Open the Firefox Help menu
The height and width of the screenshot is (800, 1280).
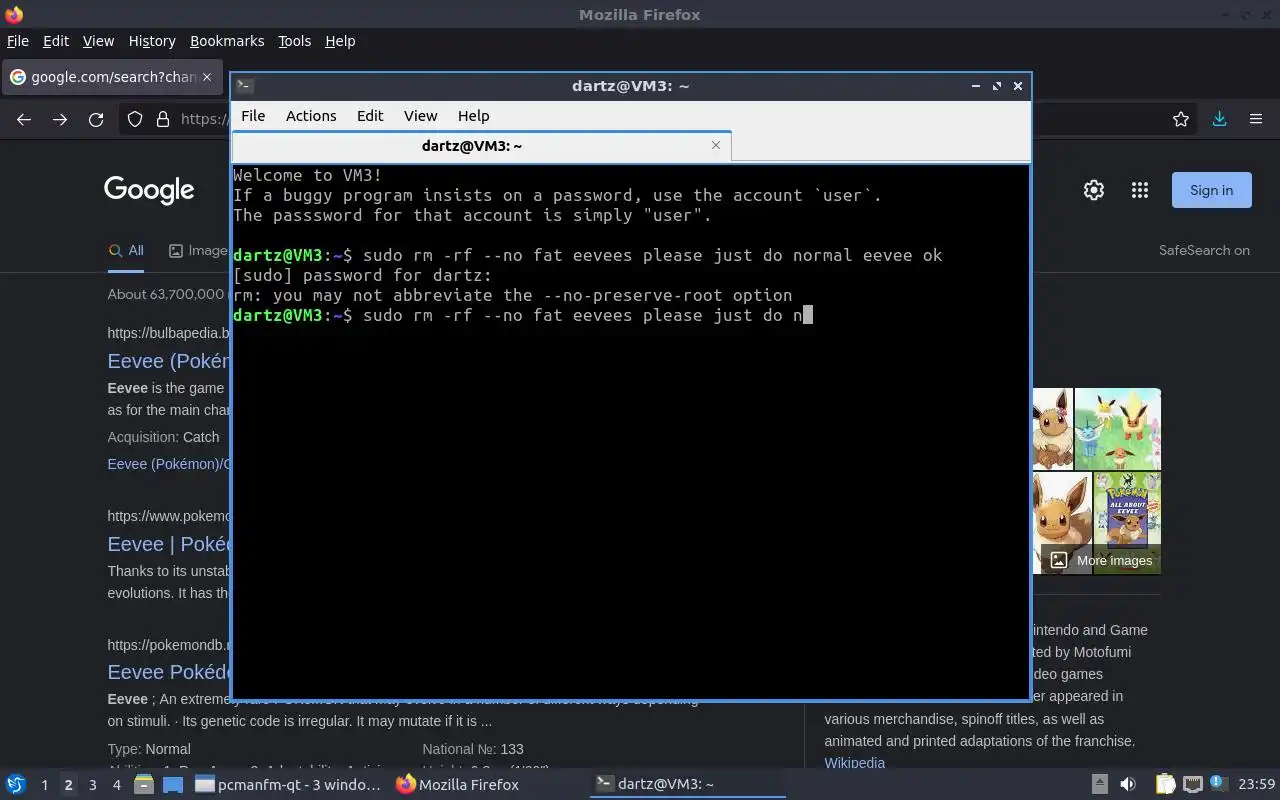[340, 41]
